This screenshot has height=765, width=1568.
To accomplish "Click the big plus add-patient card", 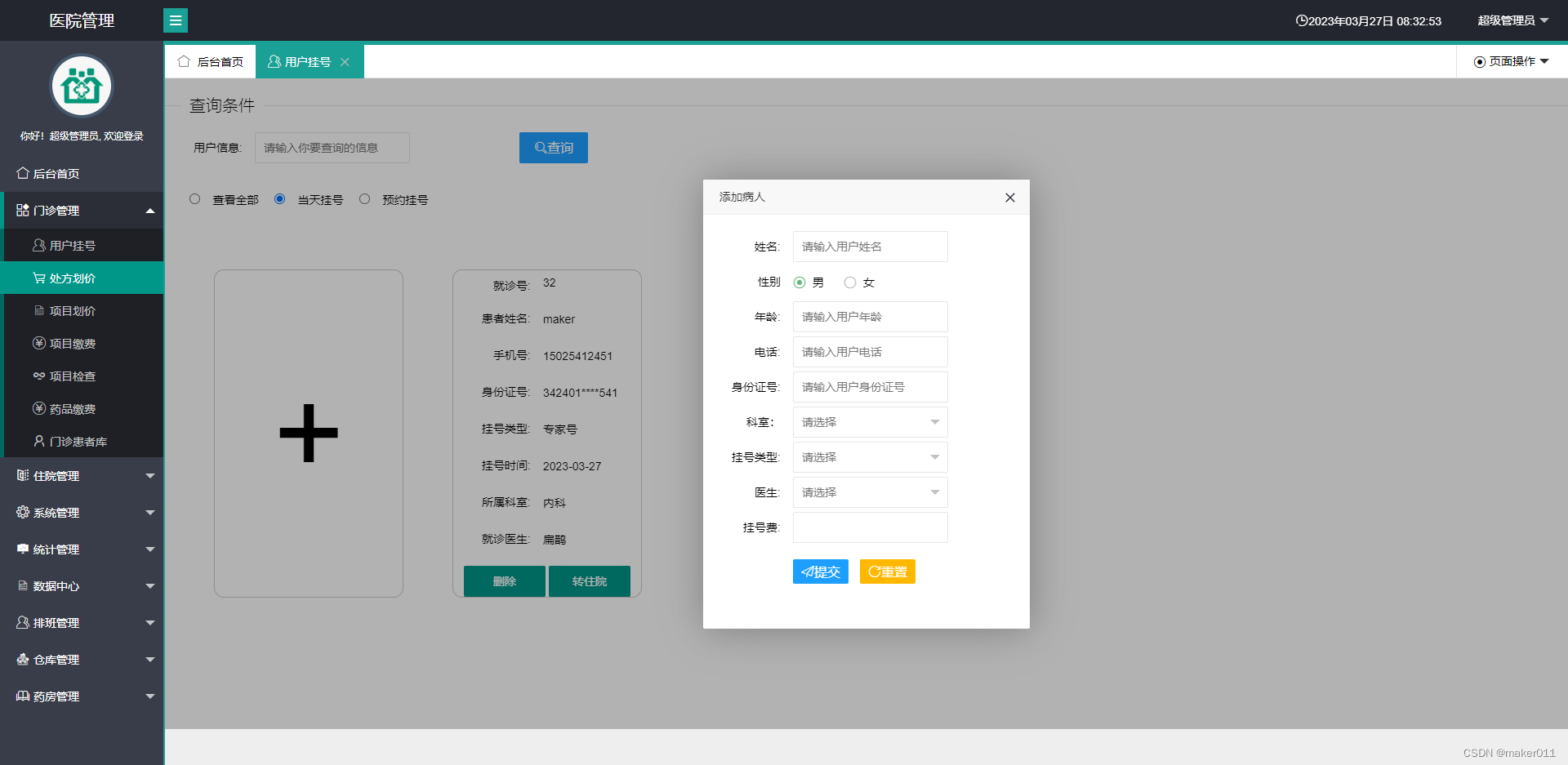I will point(309,434).
